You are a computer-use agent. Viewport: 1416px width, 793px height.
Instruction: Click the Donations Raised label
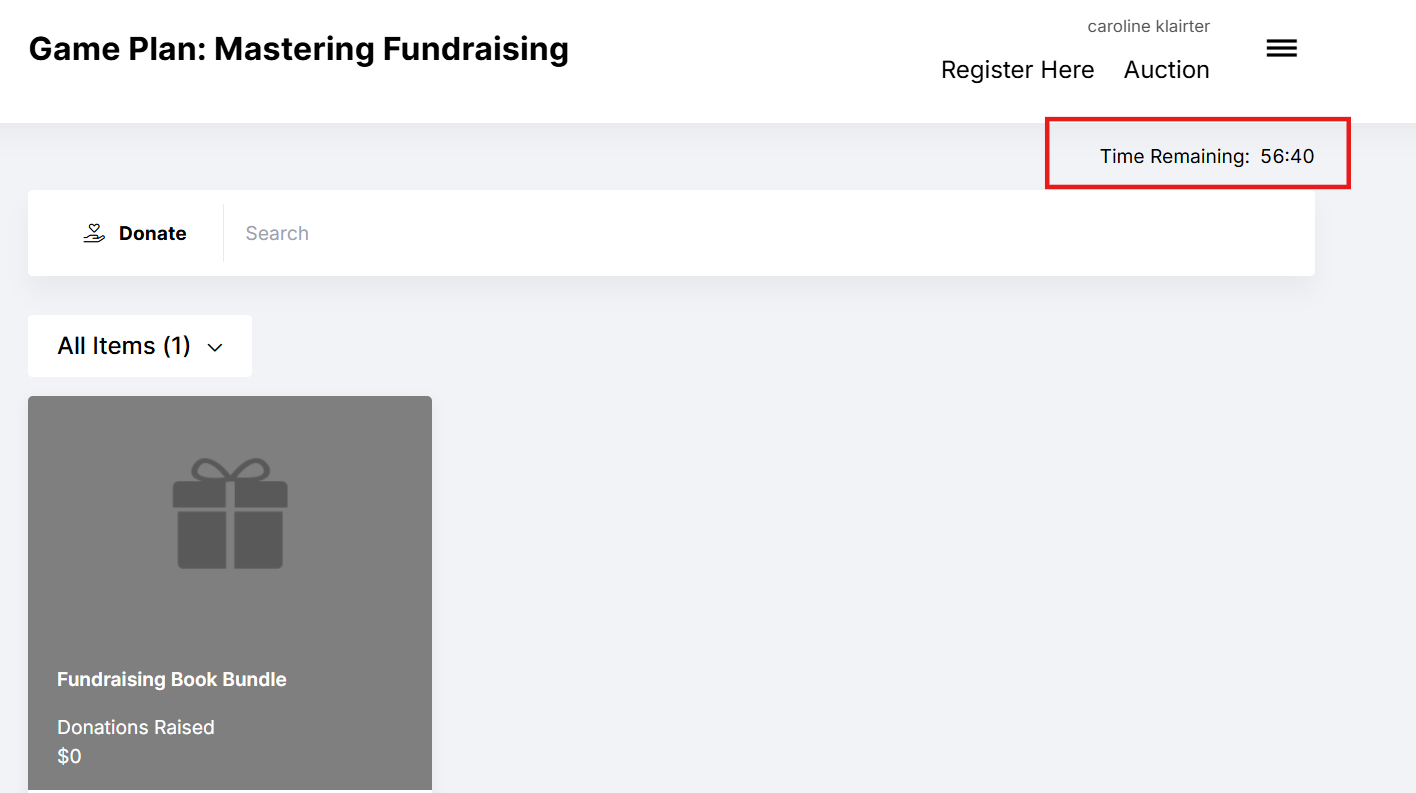coord(135,727)
